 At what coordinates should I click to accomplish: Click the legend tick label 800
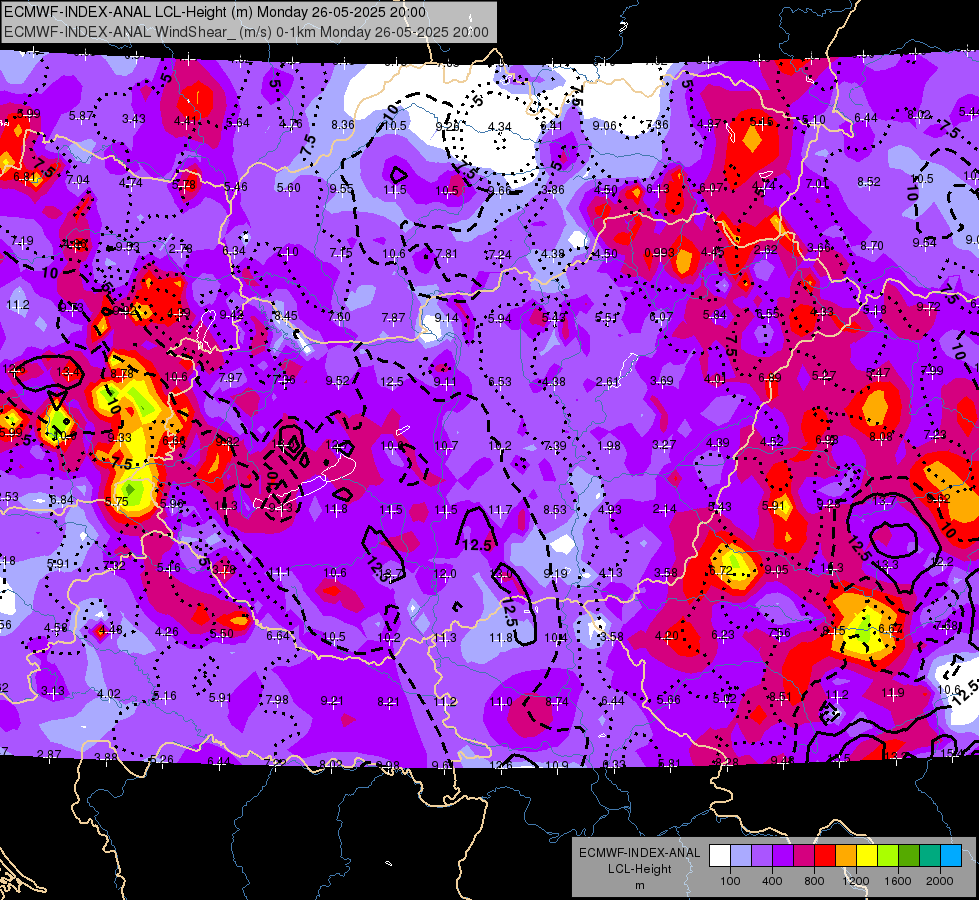(814, 881)
